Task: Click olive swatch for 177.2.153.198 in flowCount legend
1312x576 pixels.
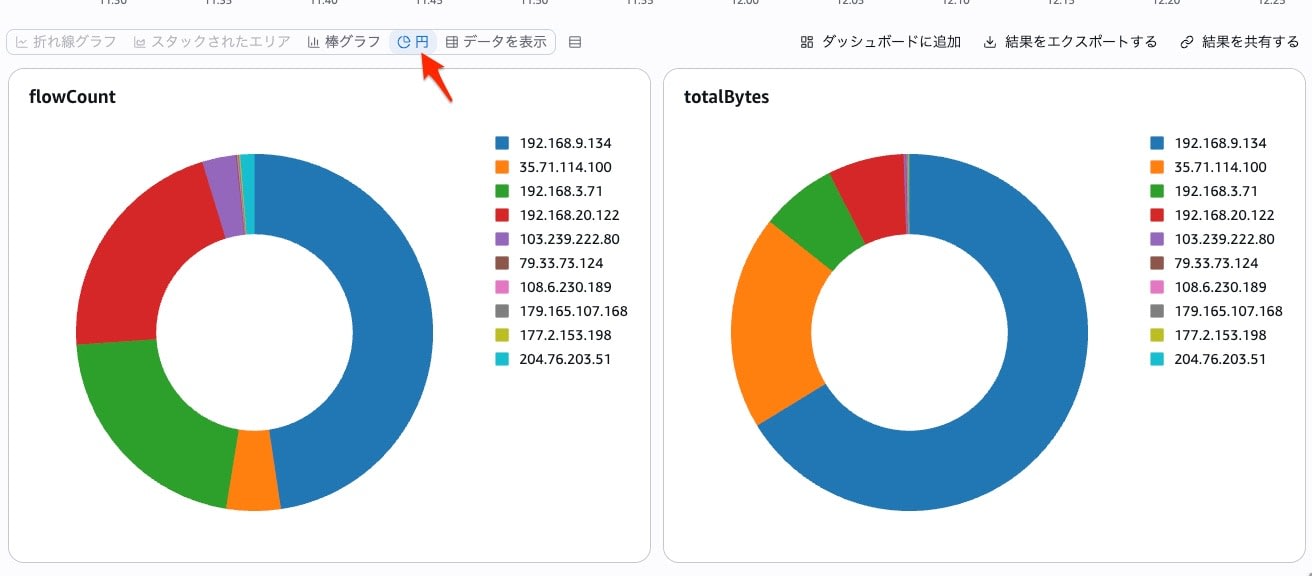Action: (x=502, y=335)
